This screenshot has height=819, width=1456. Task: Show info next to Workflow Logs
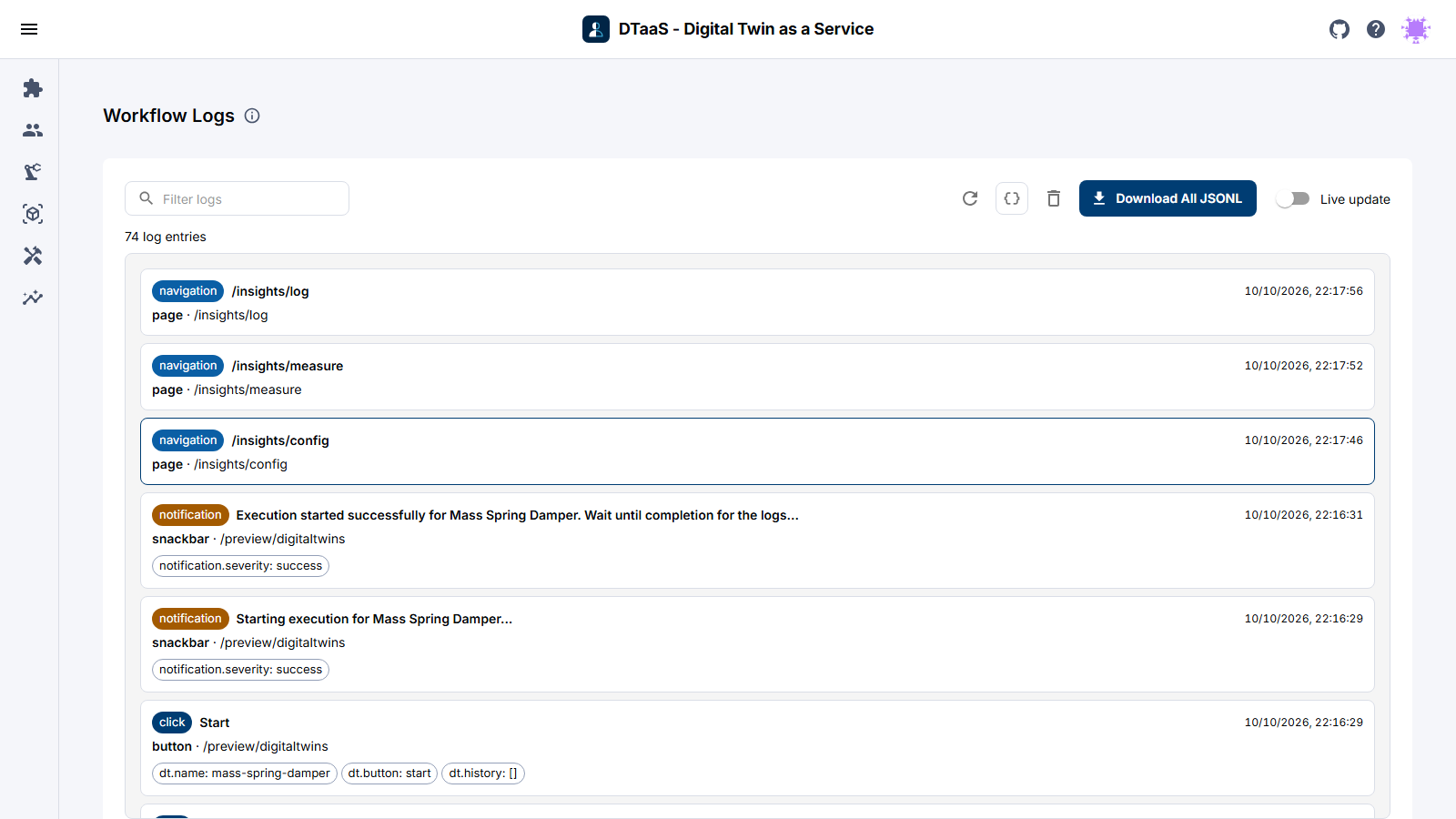point(252,116)
